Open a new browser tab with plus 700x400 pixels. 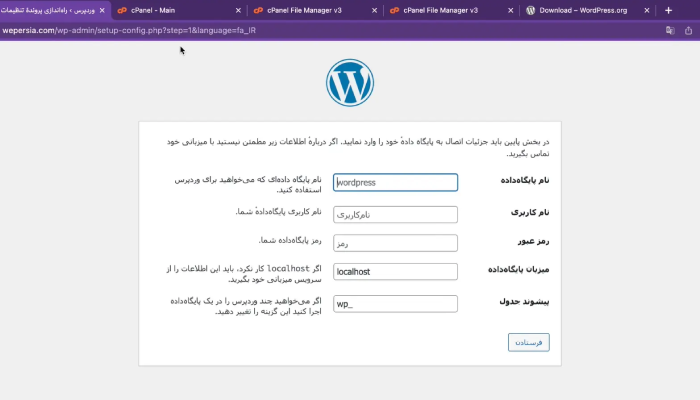pos(668,10)
